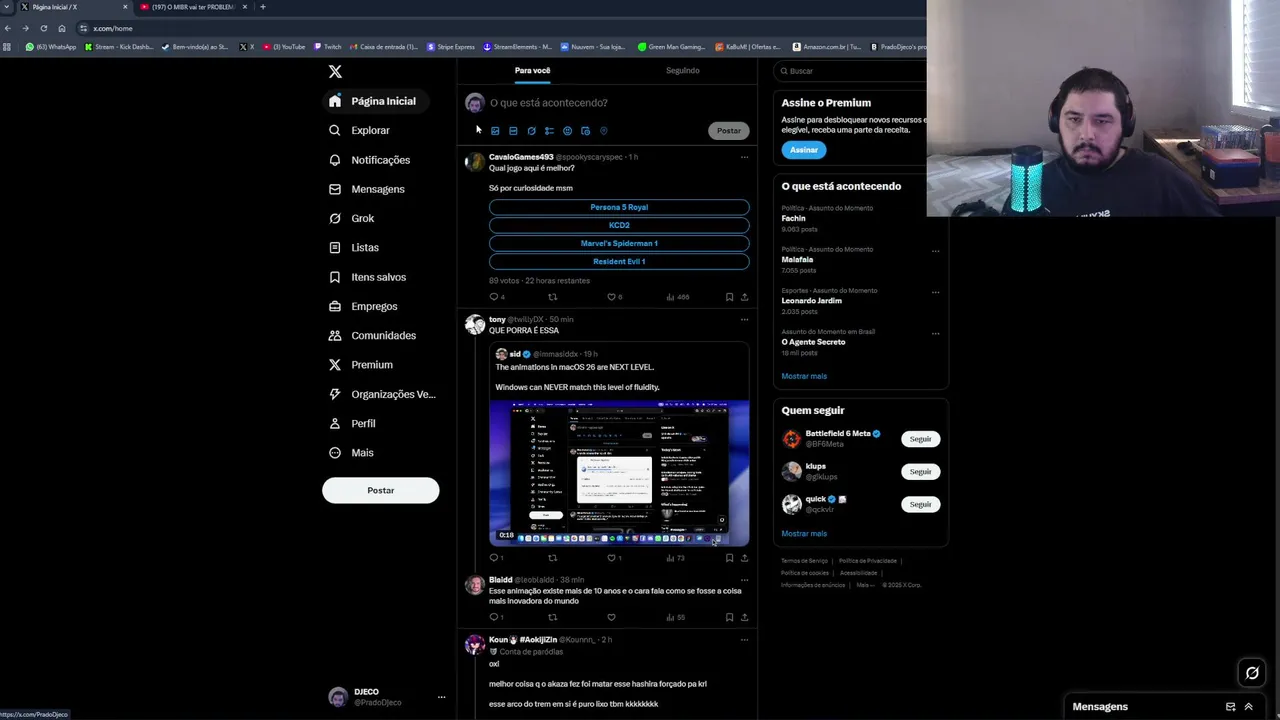Repost the CavaloGames493 poll post
Viewport: 1280px width, 720px height.
[x=552, y=297]
